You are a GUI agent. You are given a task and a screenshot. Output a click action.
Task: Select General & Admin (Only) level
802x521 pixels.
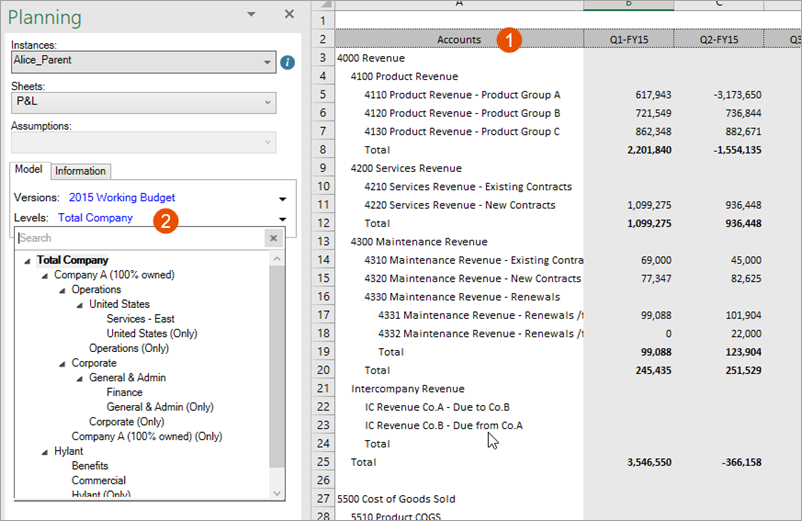160,407
